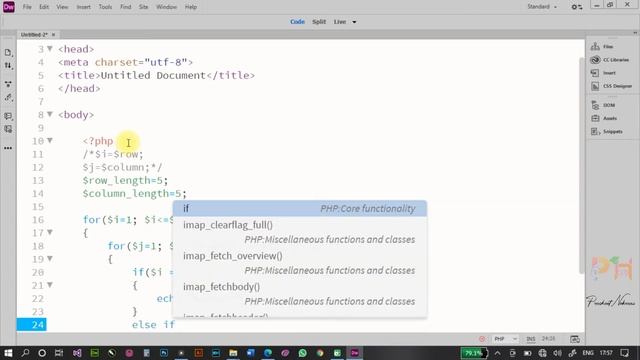Open the Tools menu

[x=105, y=7]
